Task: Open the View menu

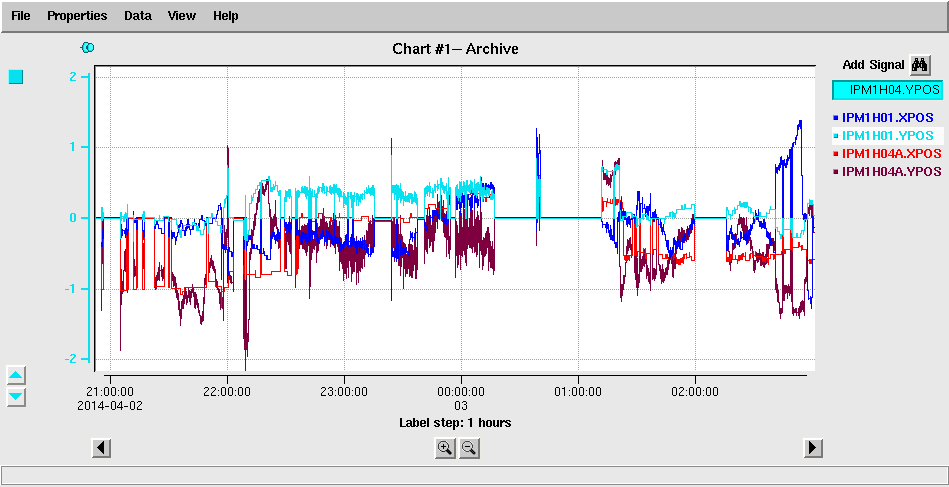Action: pyautogui.click(x=182, y=16)
